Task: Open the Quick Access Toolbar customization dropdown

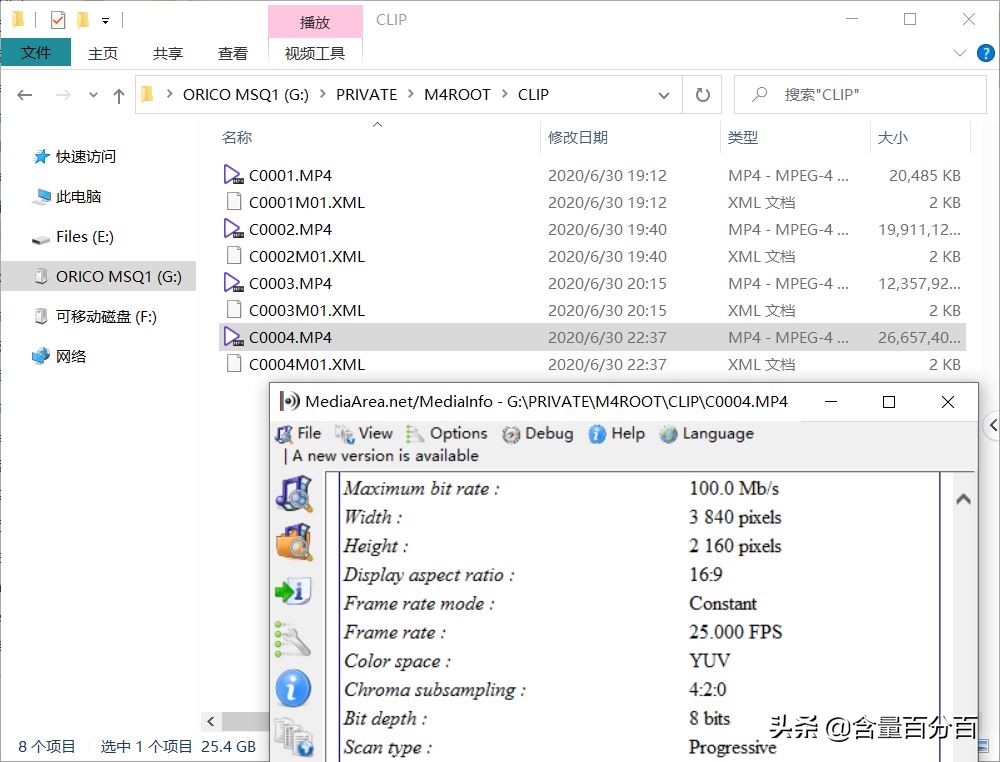Action: click(103, 18)
